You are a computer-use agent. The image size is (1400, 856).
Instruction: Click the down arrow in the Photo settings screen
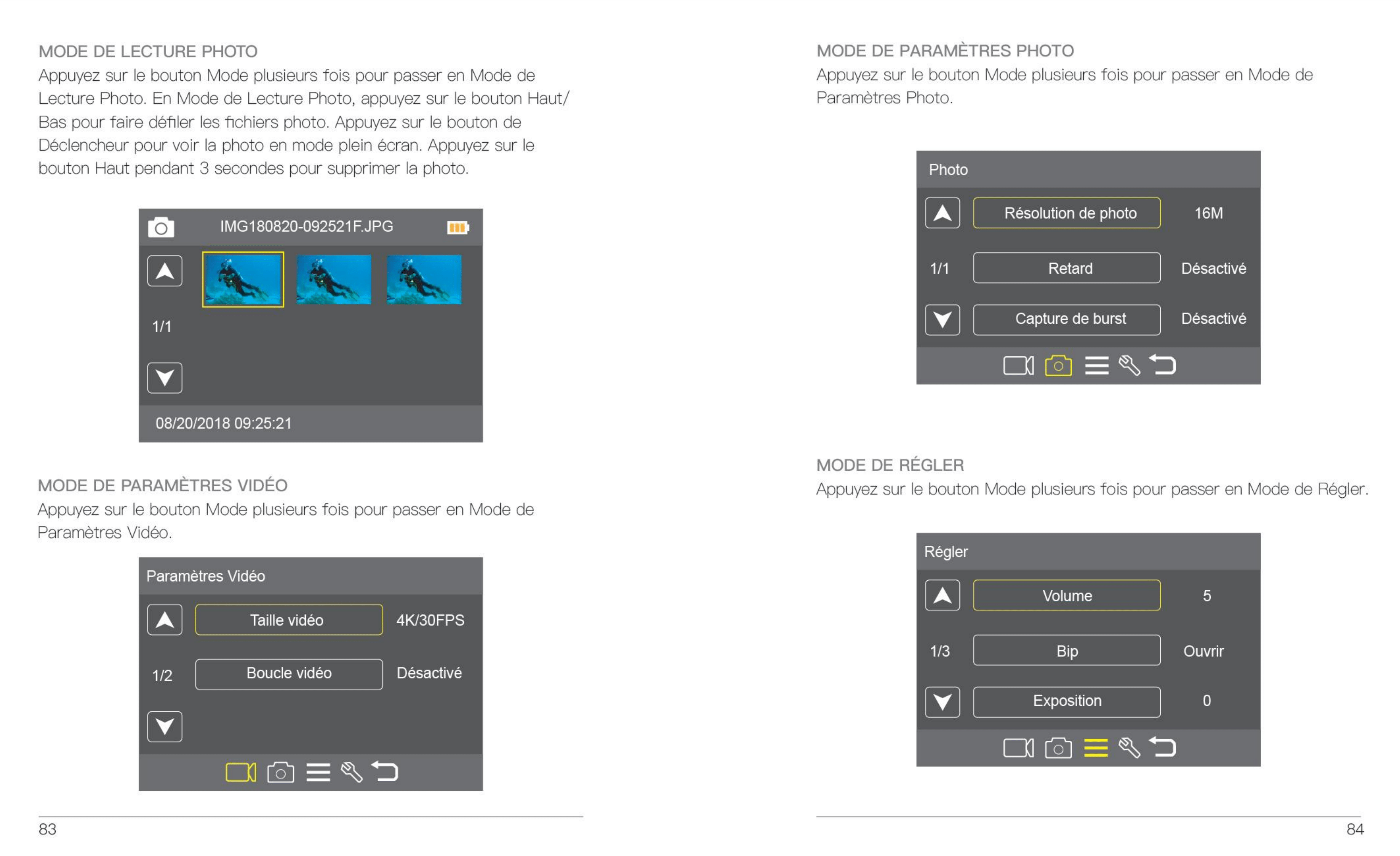coord(943,320)
